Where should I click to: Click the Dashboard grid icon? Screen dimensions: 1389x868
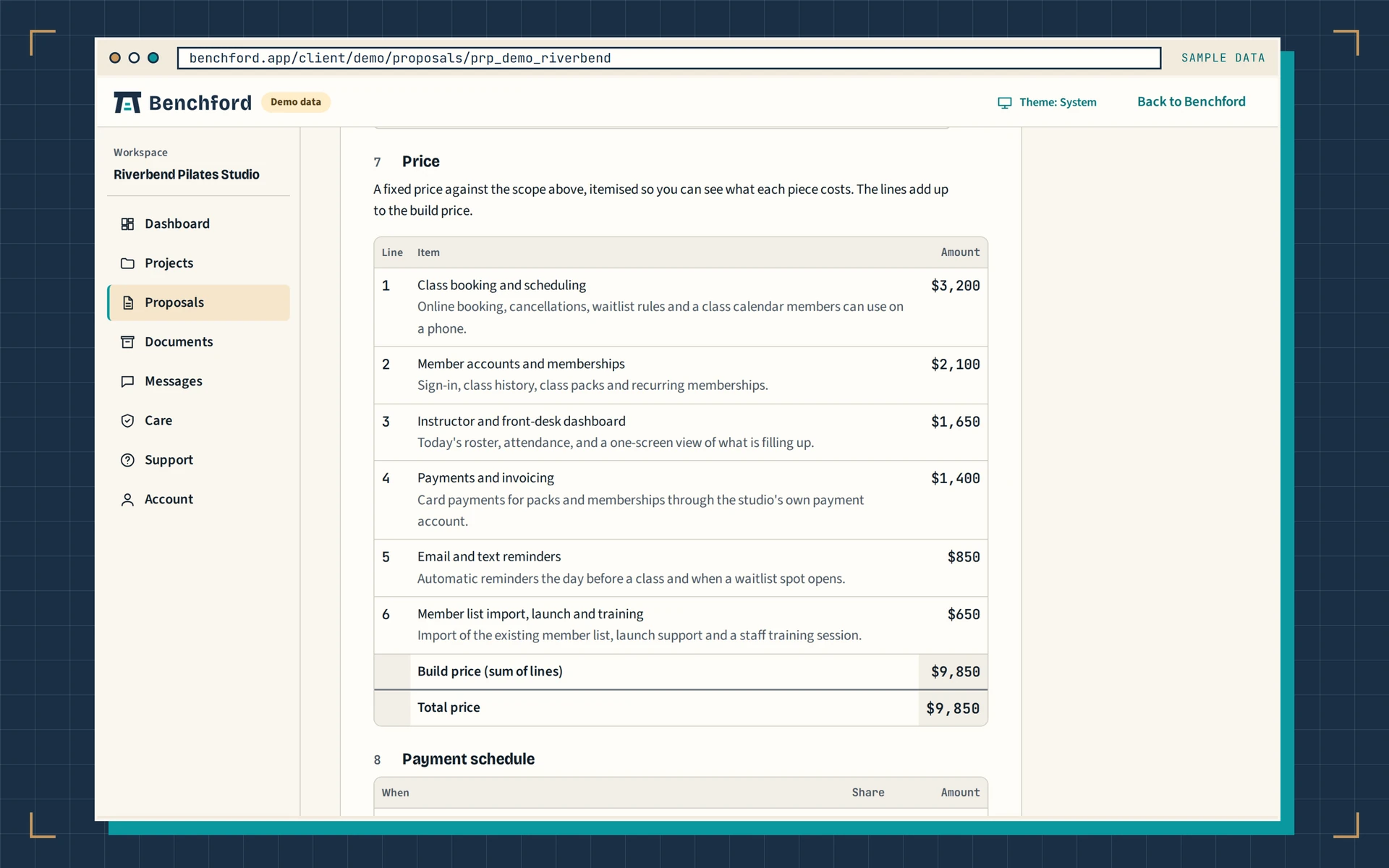(127, 224)
